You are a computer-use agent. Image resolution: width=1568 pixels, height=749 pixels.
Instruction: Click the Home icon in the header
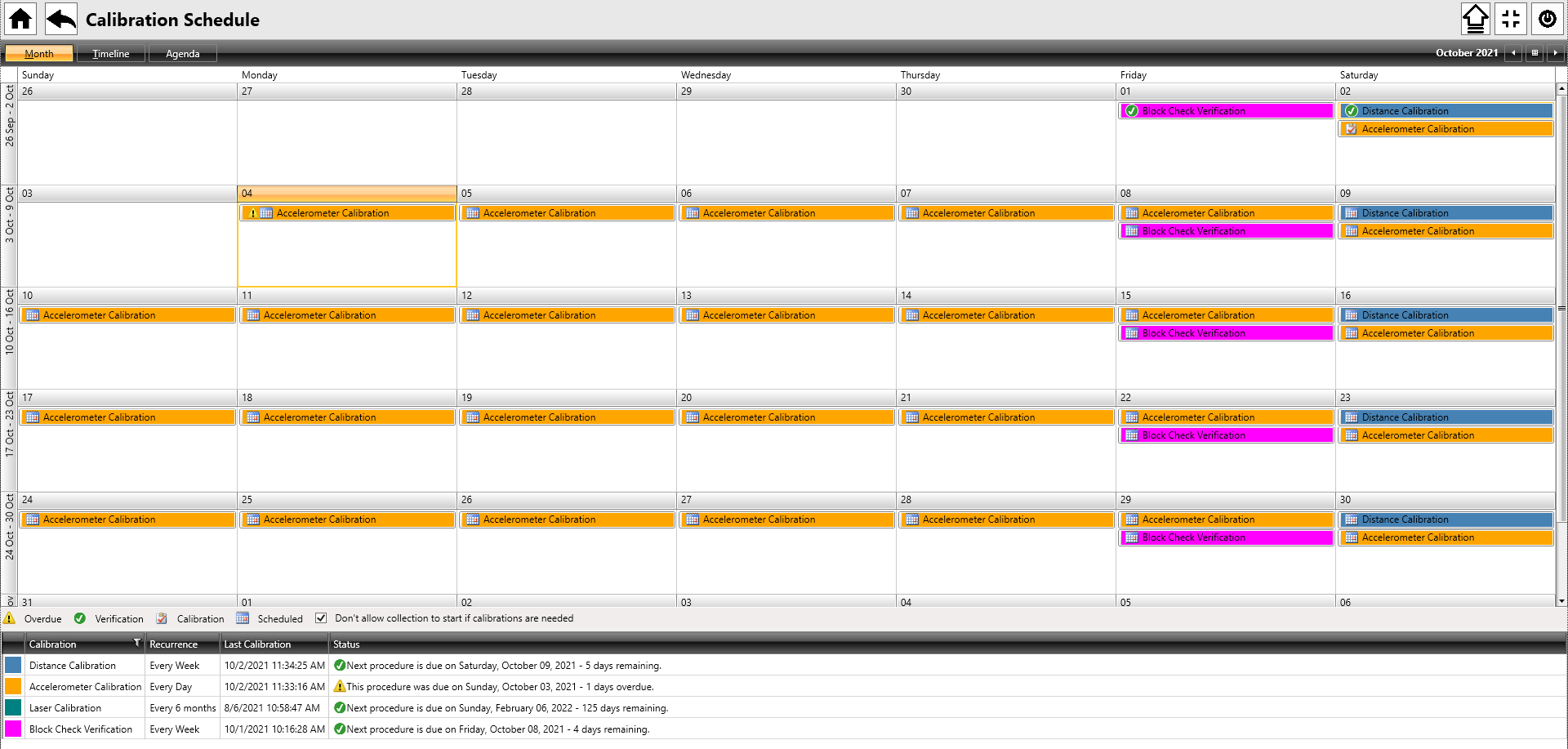coord(20,19)
